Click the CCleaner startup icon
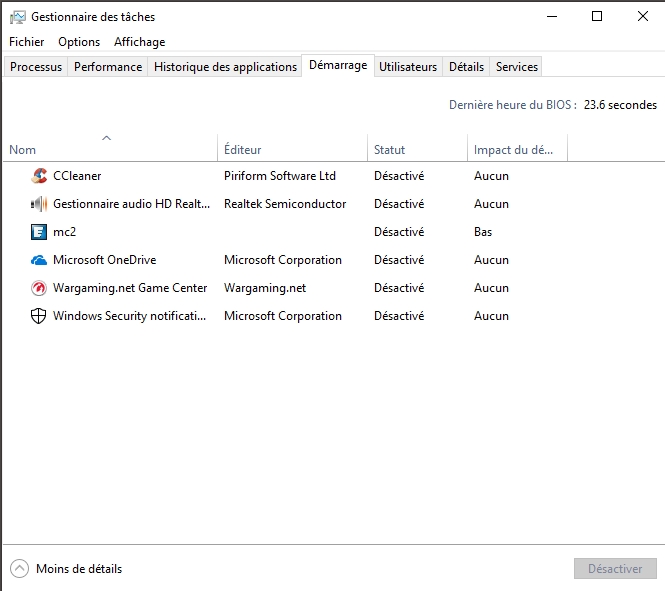 point(39,176)
